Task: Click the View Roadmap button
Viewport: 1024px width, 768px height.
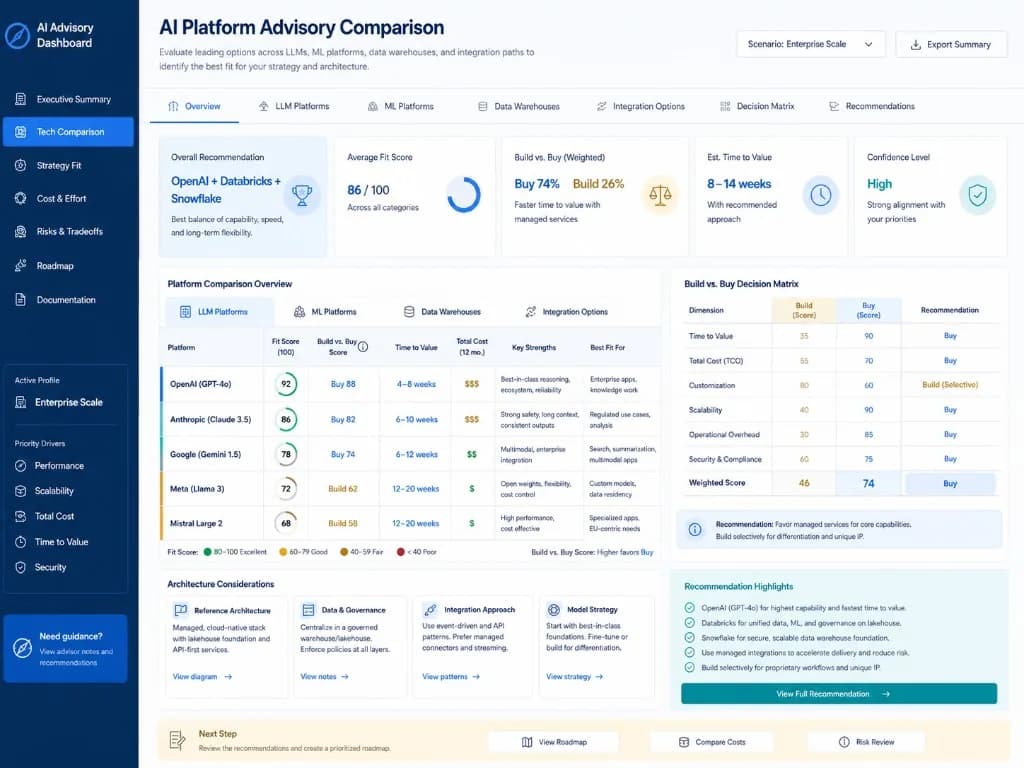Action: coord(554,742)
